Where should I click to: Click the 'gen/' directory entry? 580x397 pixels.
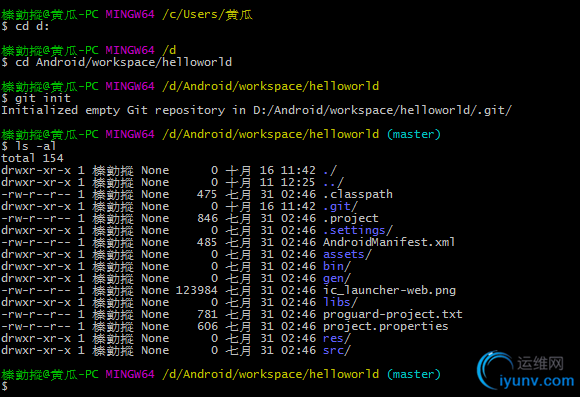[337, 278]
